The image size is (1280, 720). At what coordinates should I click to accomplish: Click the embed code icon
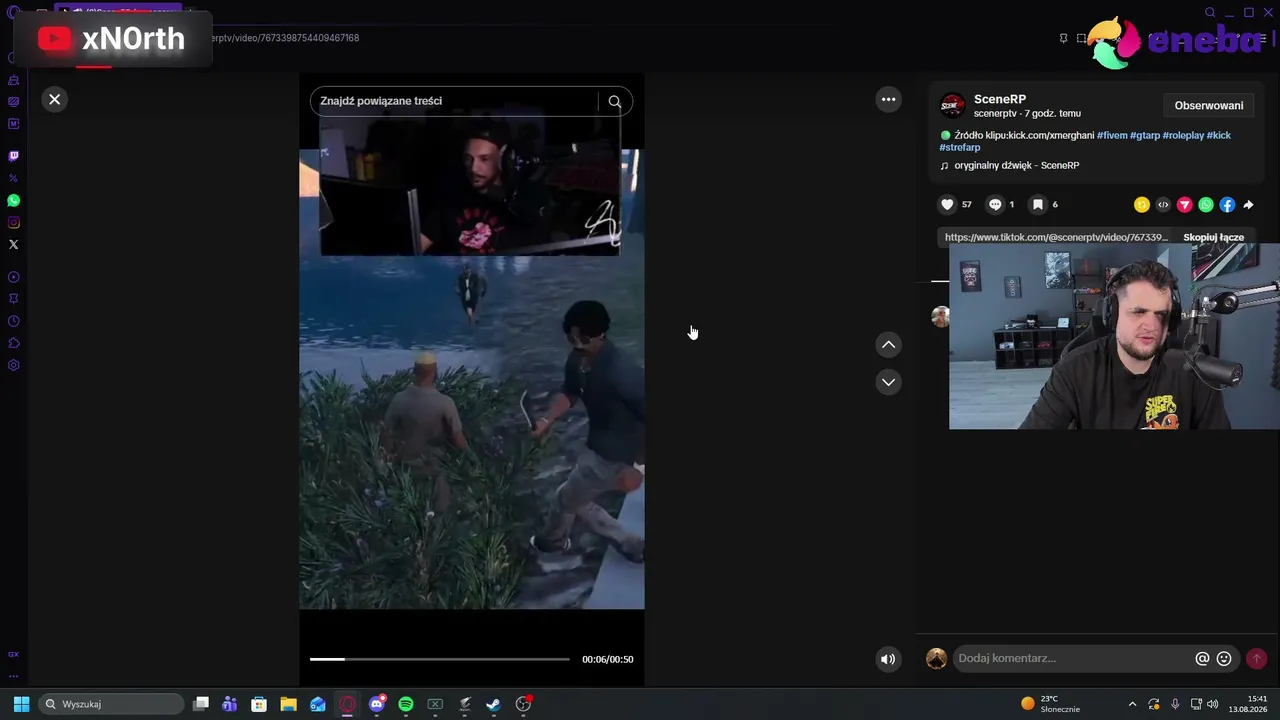pyautogui.click(x=1163, y=205)
